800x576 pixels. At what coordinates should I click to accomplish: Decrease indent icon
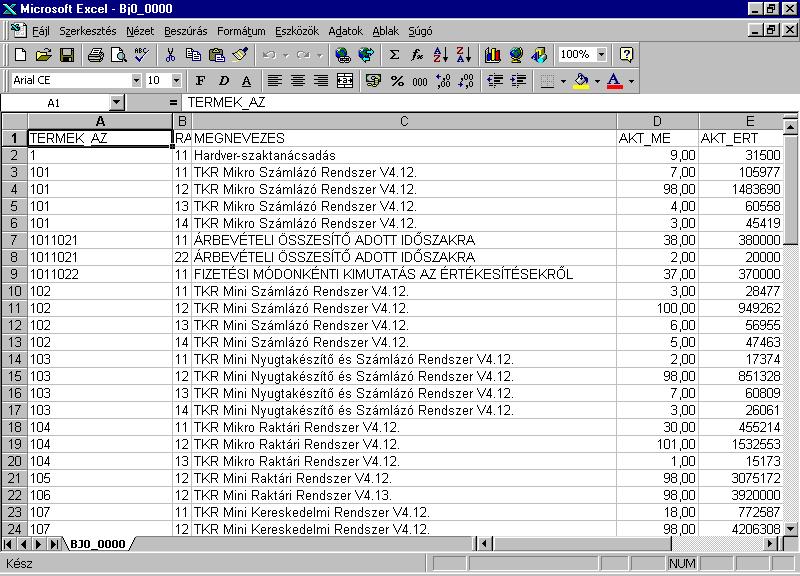pyautogui.click(x=495, y=81)
